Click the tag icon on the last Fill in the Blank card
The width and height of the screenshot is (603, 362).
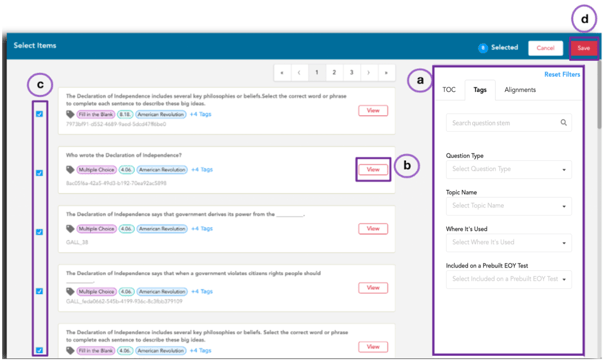pyautogui.click(x=70, y=351)
